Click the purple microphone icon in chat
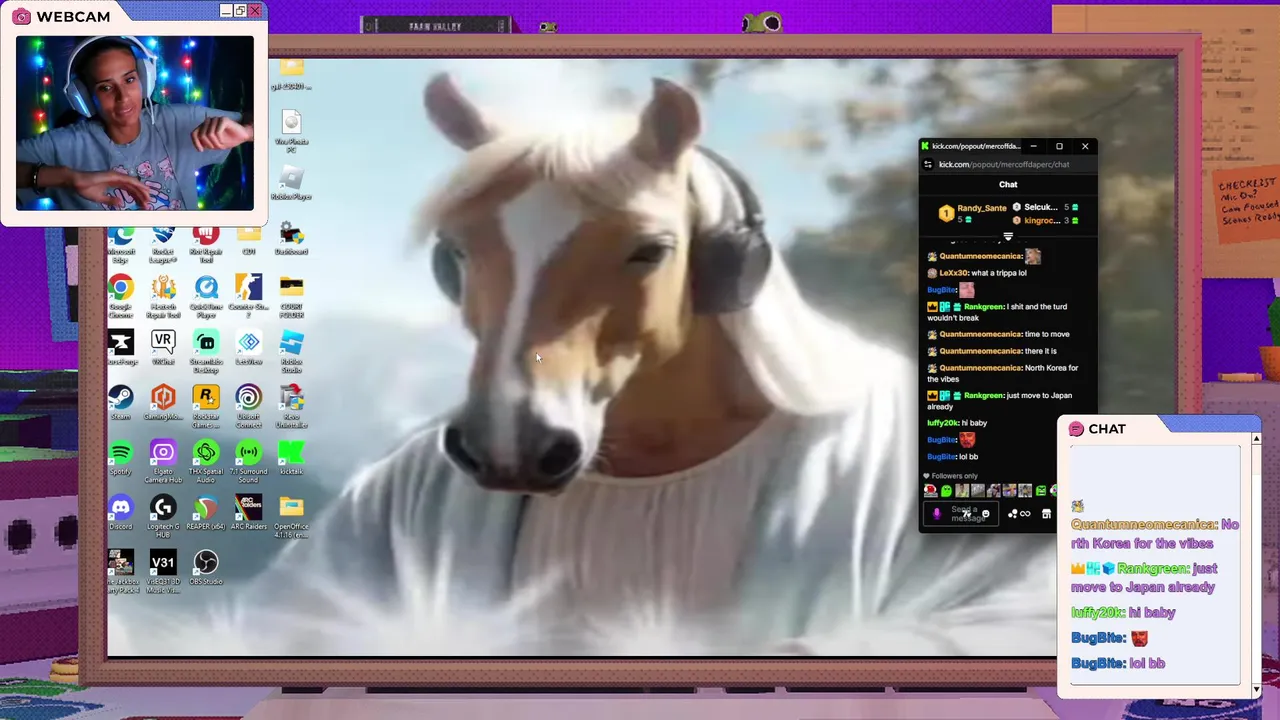This screenshot has width=1280, height=720. pos(936,514)
